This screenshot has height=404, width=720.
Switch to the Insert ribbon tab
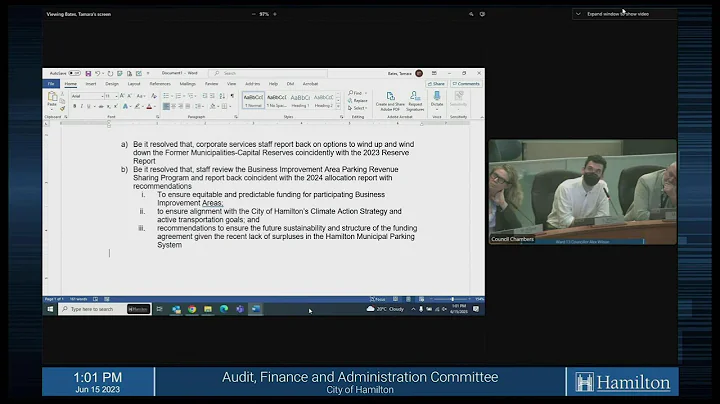pos(91,84)
